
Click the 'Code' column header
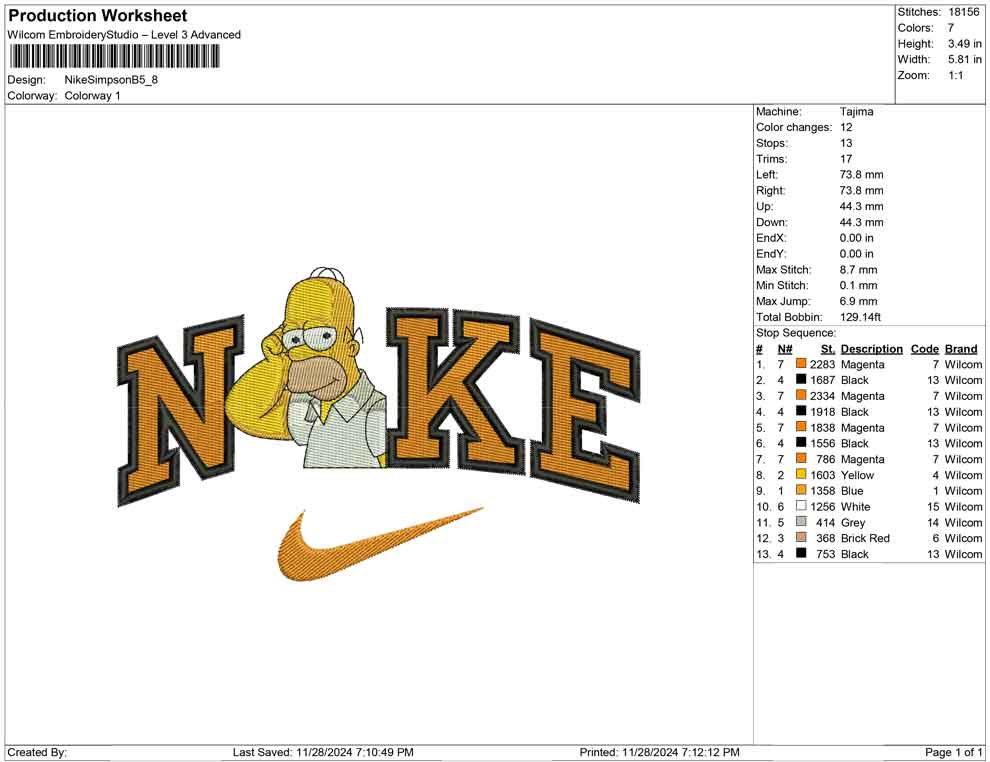click(x=925, y=348)
